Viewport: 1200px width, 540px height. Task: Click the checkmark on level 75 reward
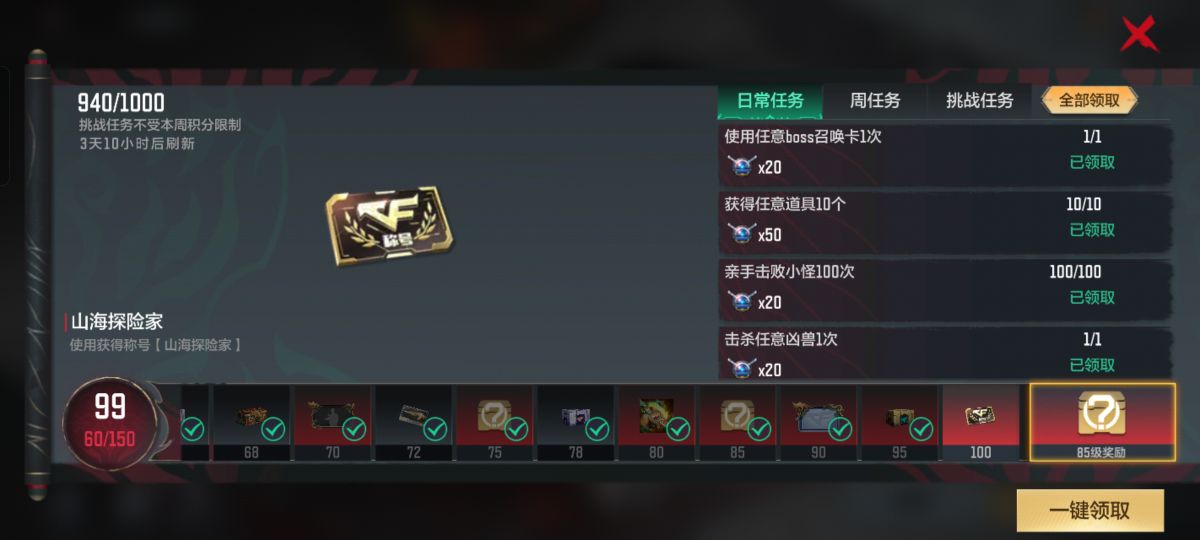[x=516, y=429]
